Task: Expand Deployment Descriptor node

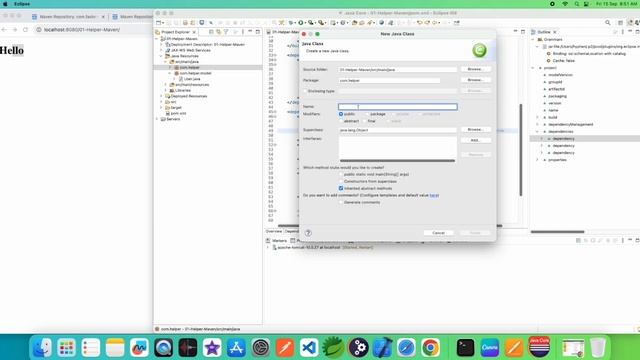Action: [162, 44]
